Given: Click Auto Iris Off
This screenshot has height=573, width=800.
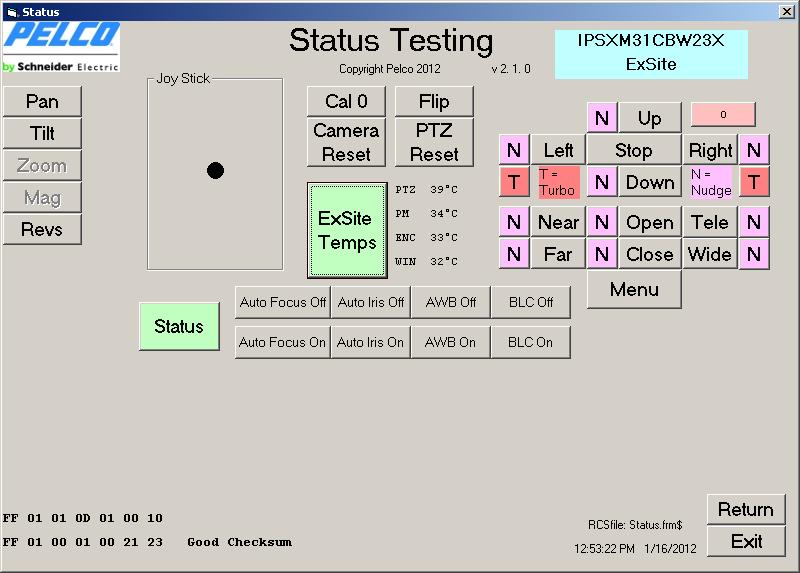Looking at the screenshot, I should coord(371,302).
